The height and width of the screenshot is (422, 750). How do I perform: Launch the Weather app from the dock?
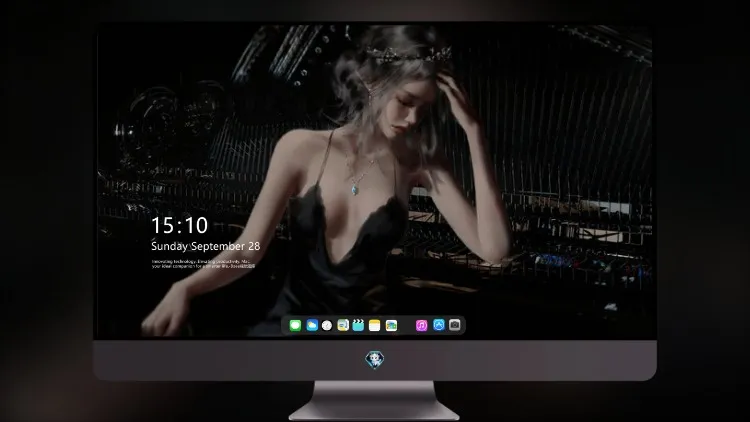click(312, 325)
